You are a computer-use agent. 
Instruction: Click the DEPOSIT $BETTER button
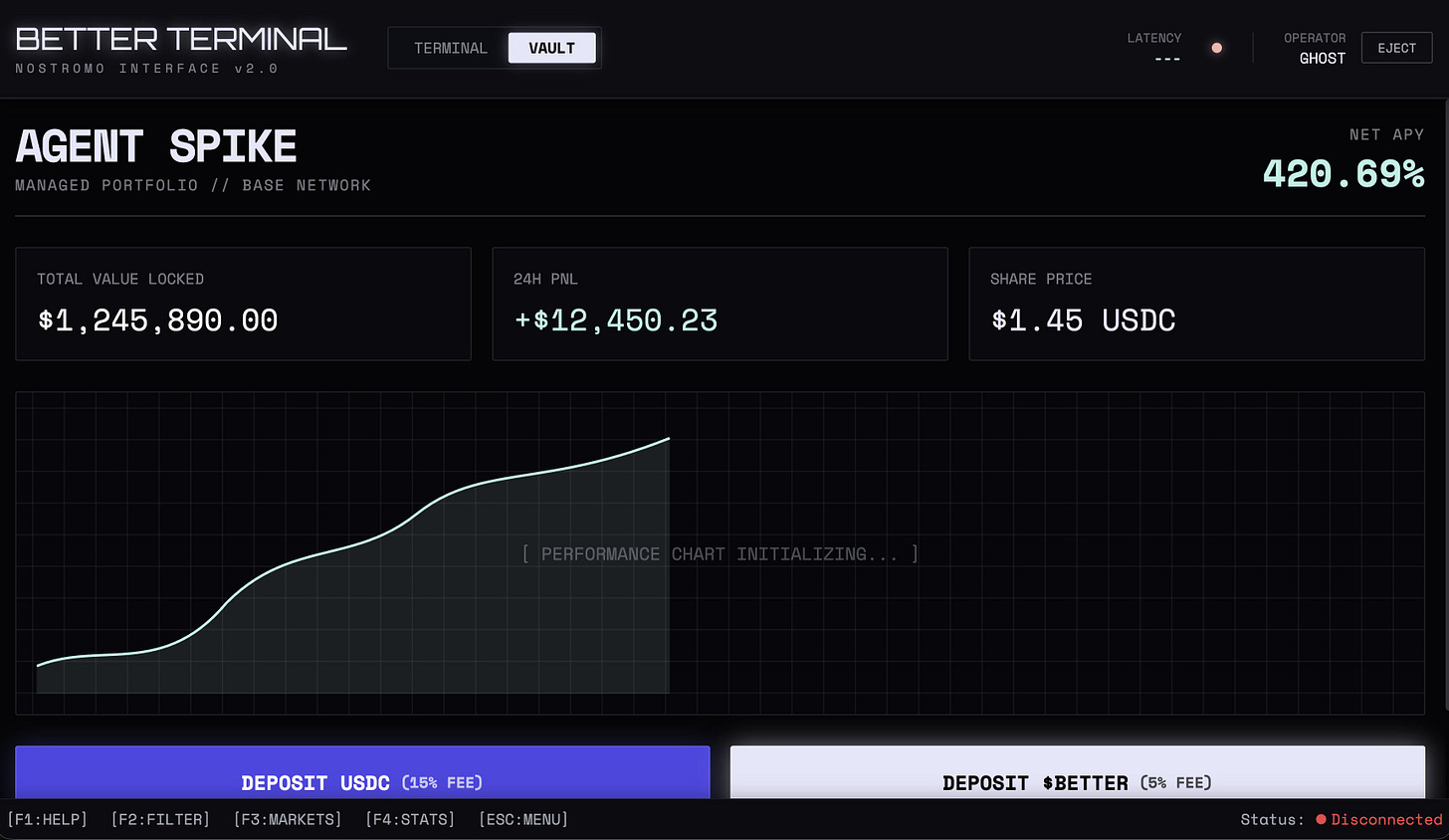pyautogui.click(x=1078, y=773)
